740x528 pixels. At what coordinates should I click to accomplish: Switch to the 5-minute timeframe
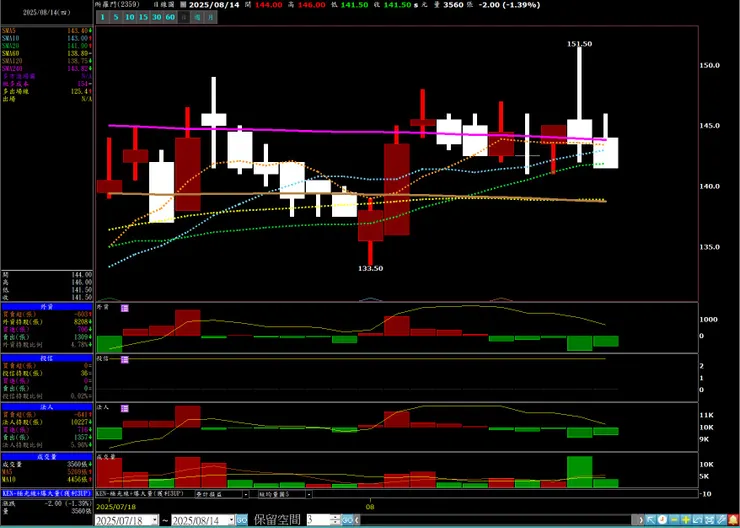116,17
